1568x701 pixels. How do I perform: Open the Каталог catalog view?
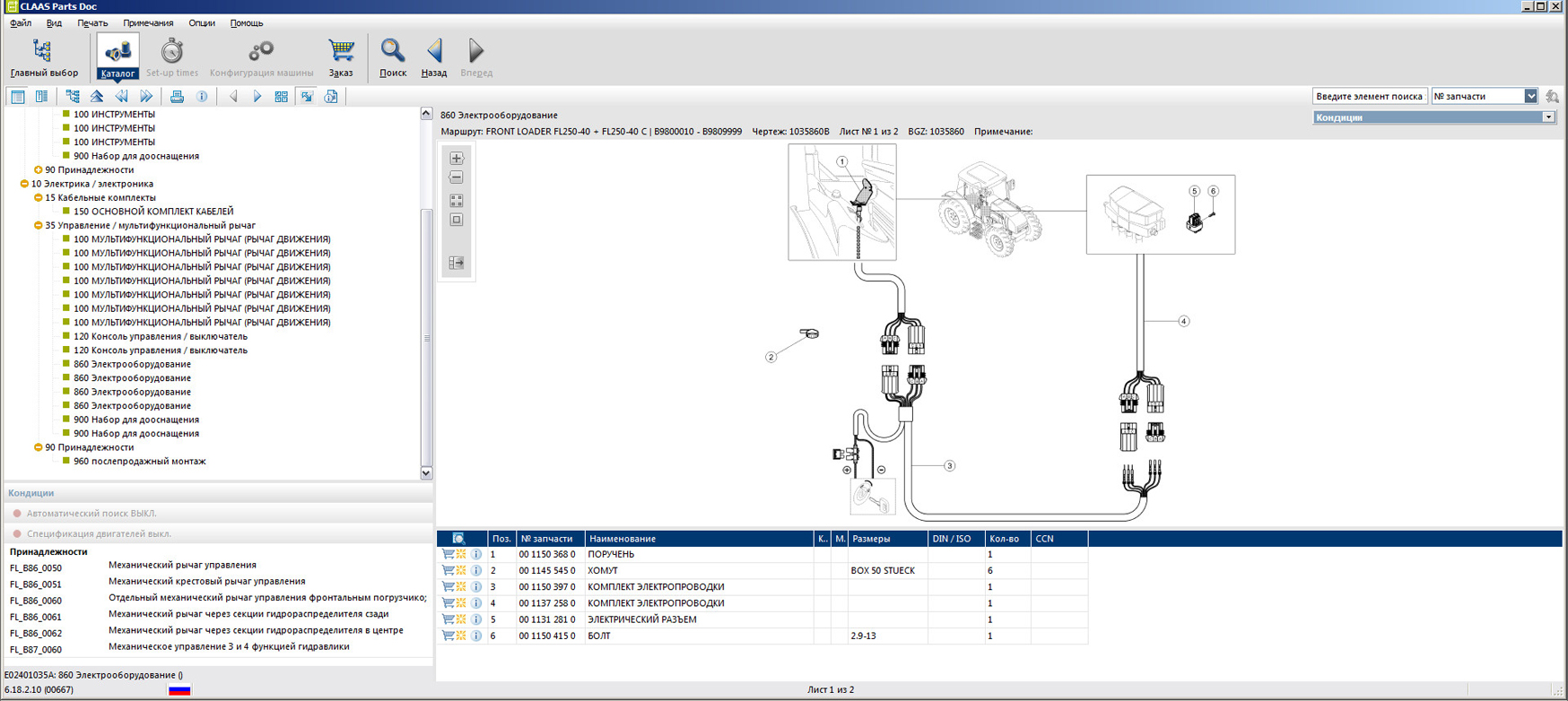118,56
